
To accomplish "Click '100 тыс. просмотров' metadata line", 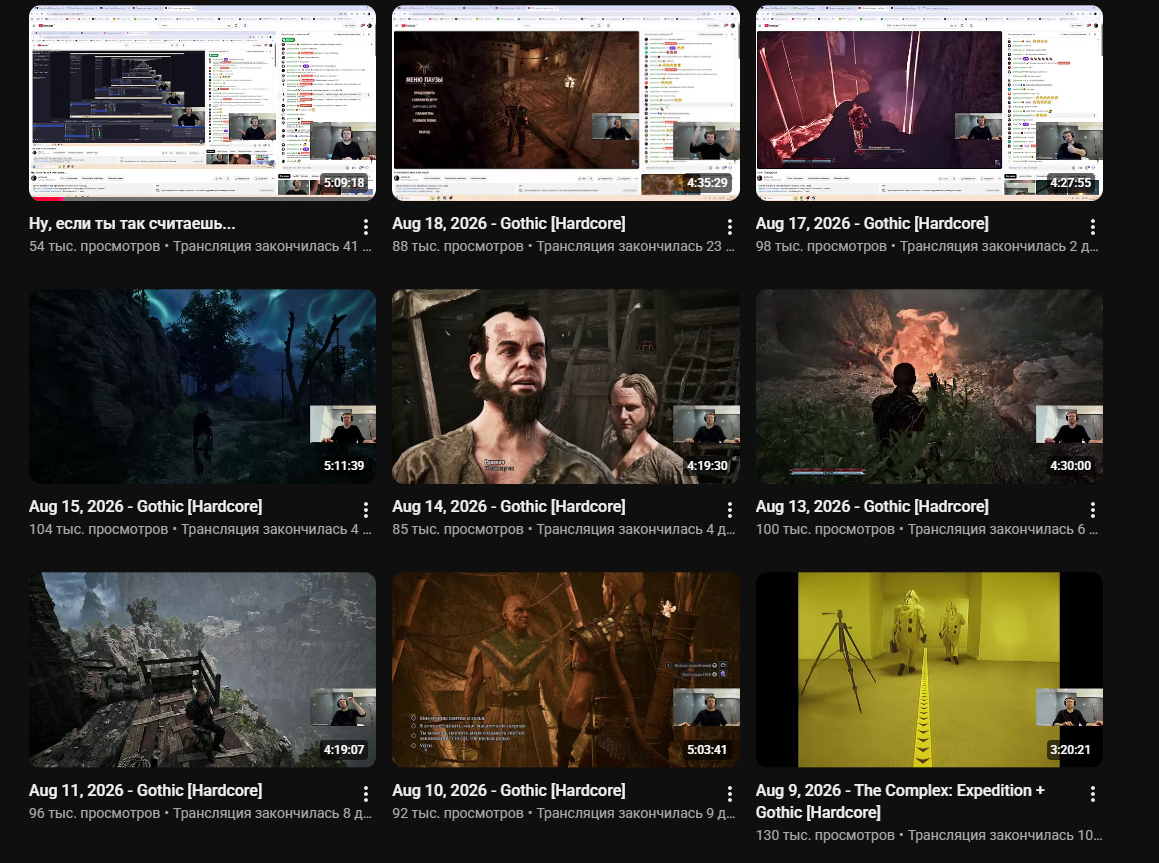I will point(927,529).
